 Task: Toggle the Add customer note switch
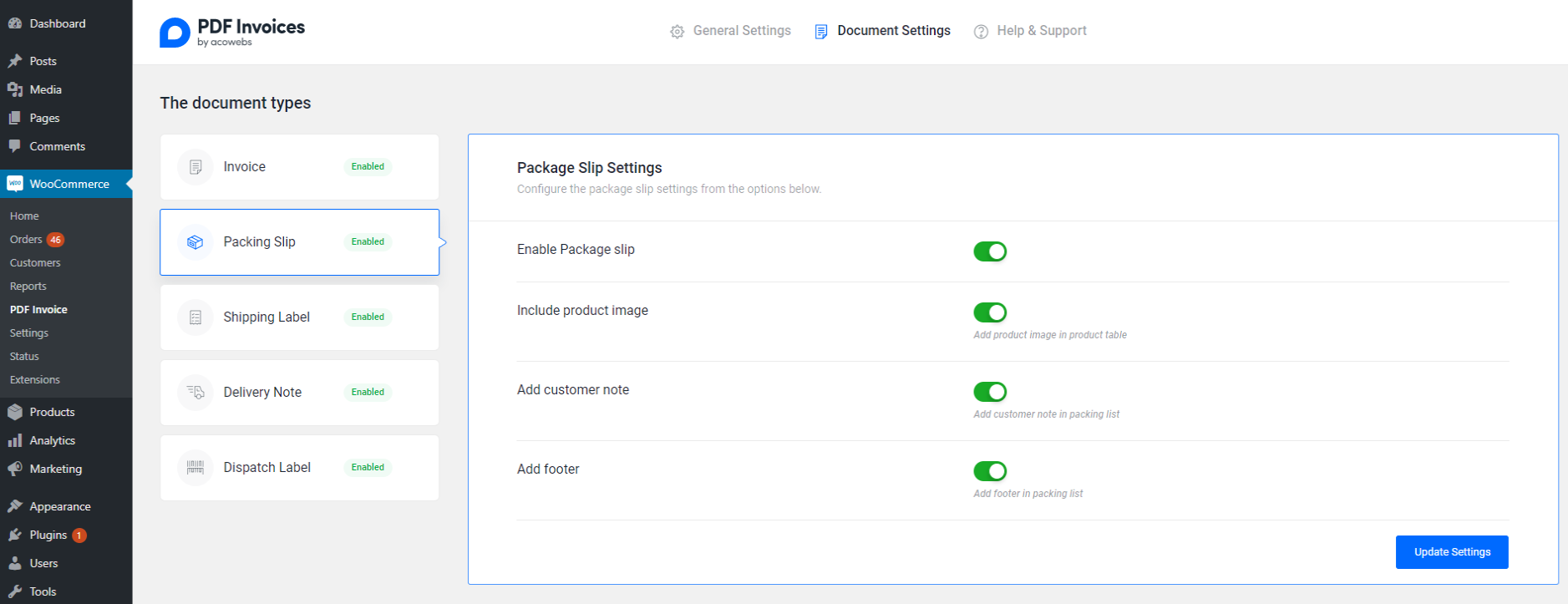click(990, 392)
